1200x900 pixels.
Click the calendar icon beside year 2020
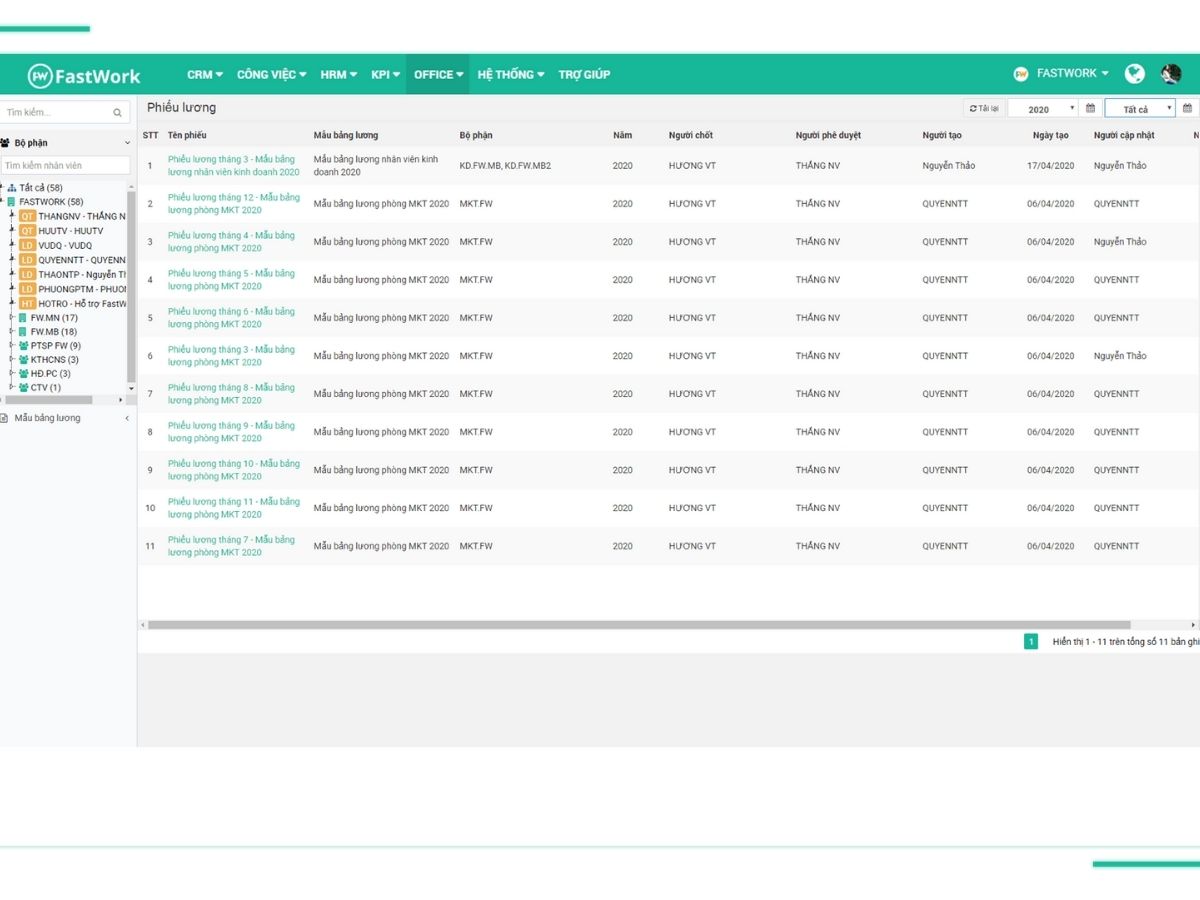1090,109
